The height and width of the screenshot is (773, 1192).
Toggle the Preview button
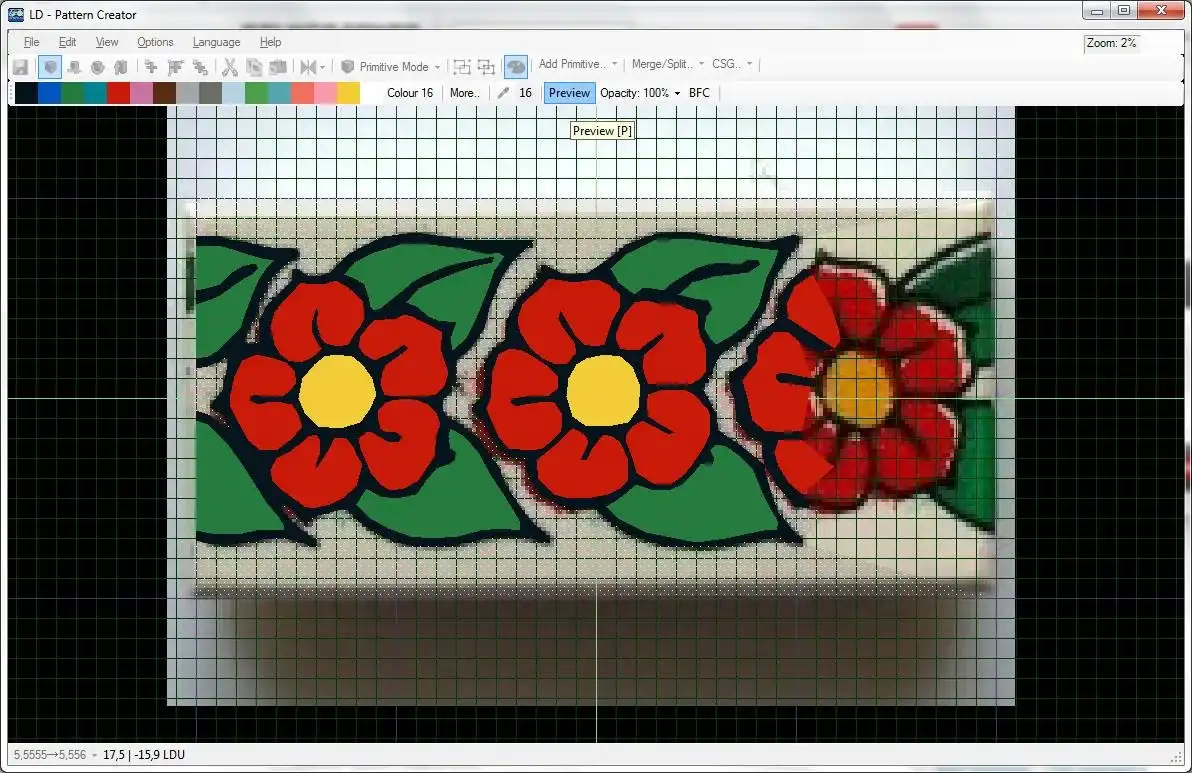(x=569, y=93)
